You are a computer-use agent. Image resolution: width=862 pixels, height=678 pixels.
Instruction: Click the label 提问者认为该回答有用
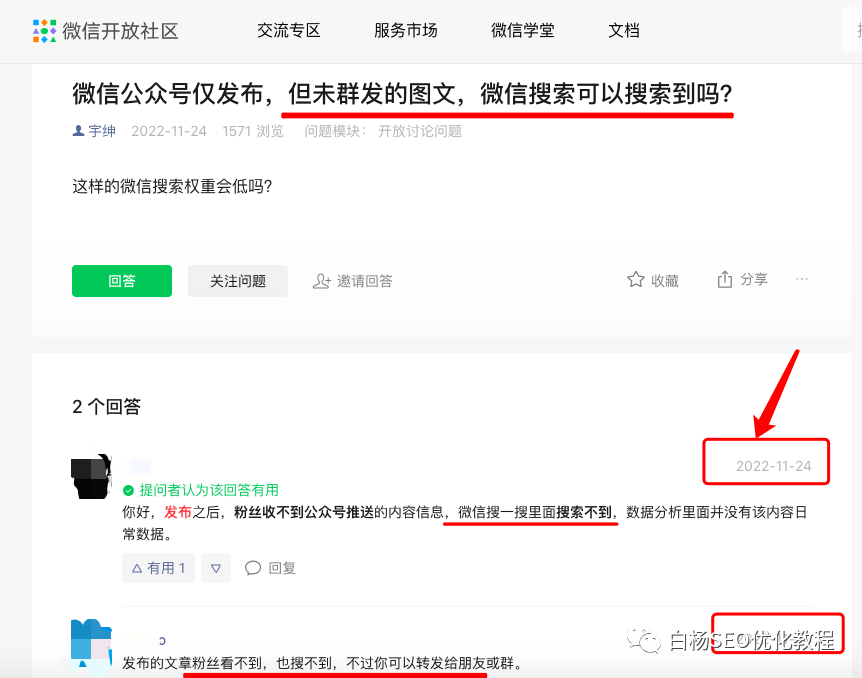coord(209,490)
